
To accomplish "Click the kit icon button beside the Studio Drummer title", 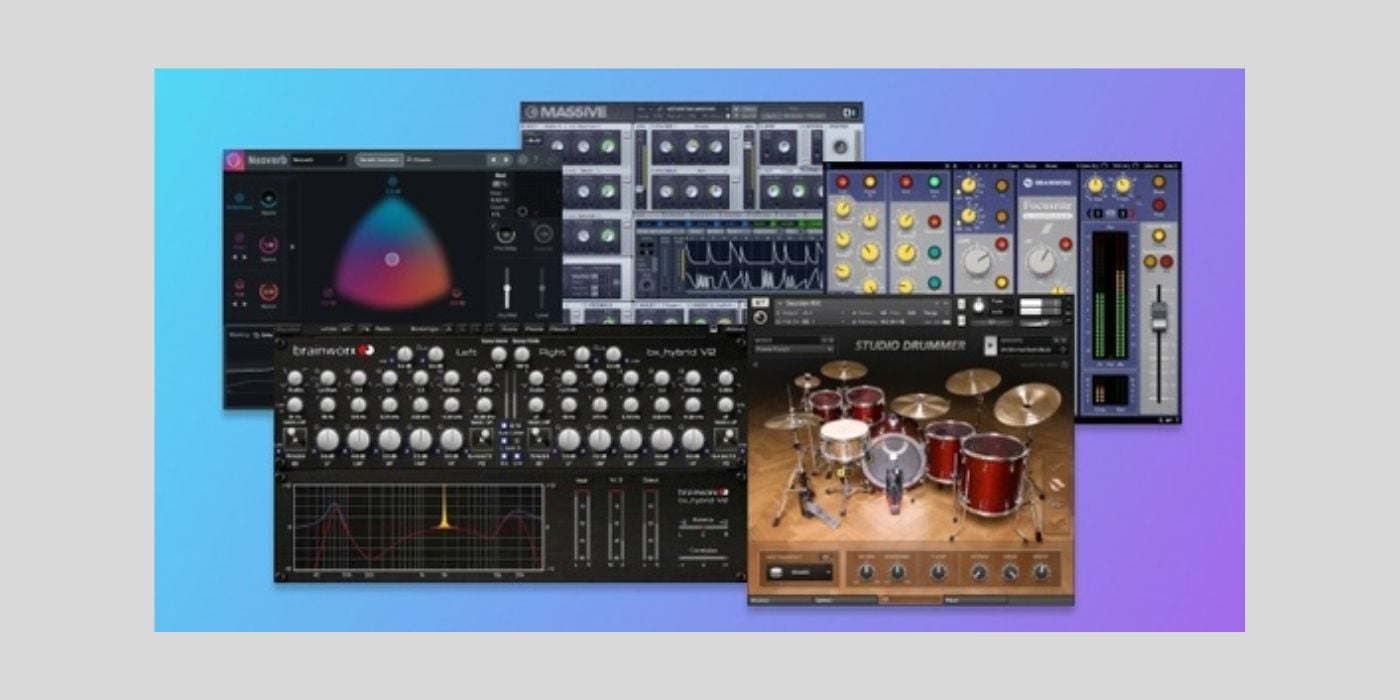I will [990, 345].
